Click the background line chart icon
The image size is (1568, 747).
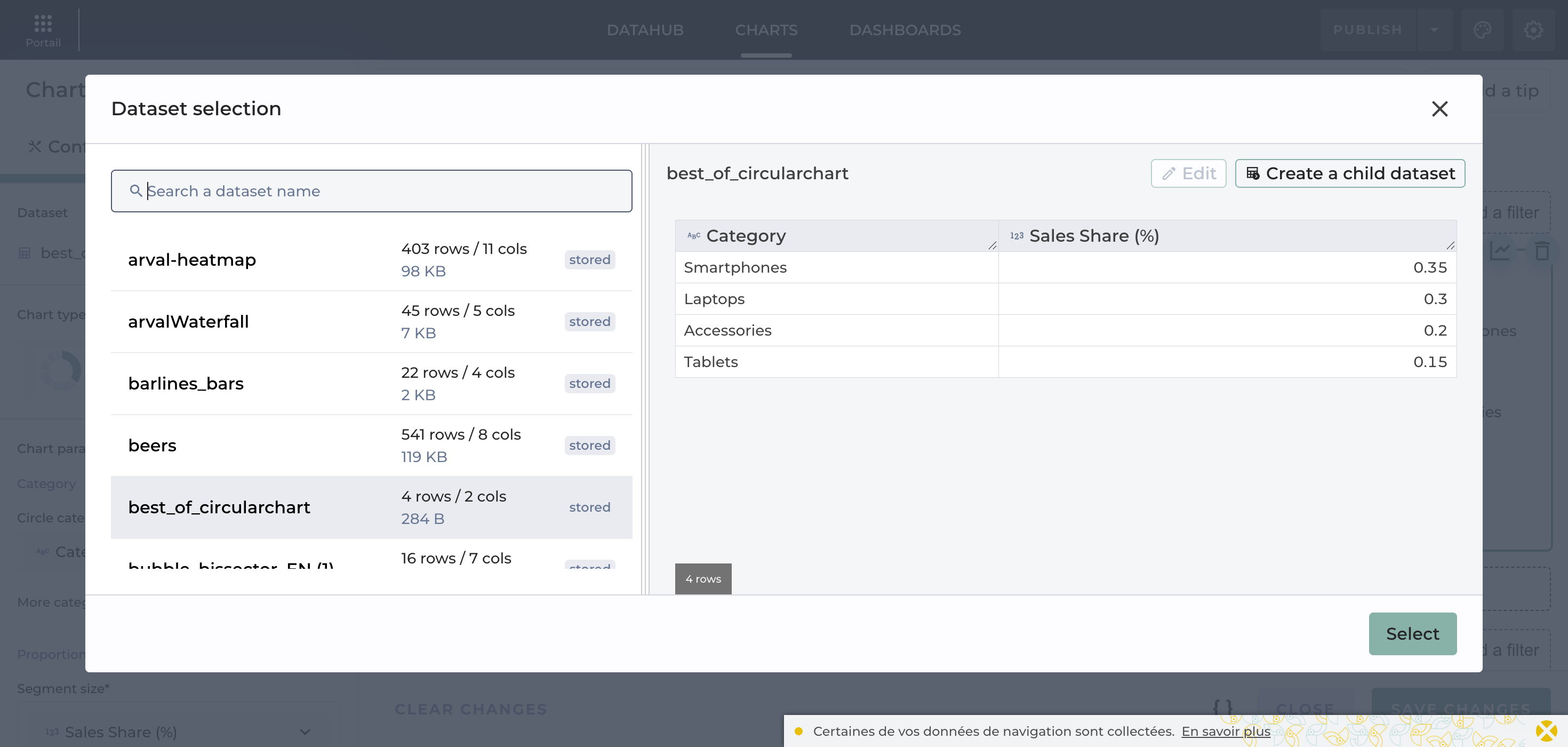point(1499,250)
